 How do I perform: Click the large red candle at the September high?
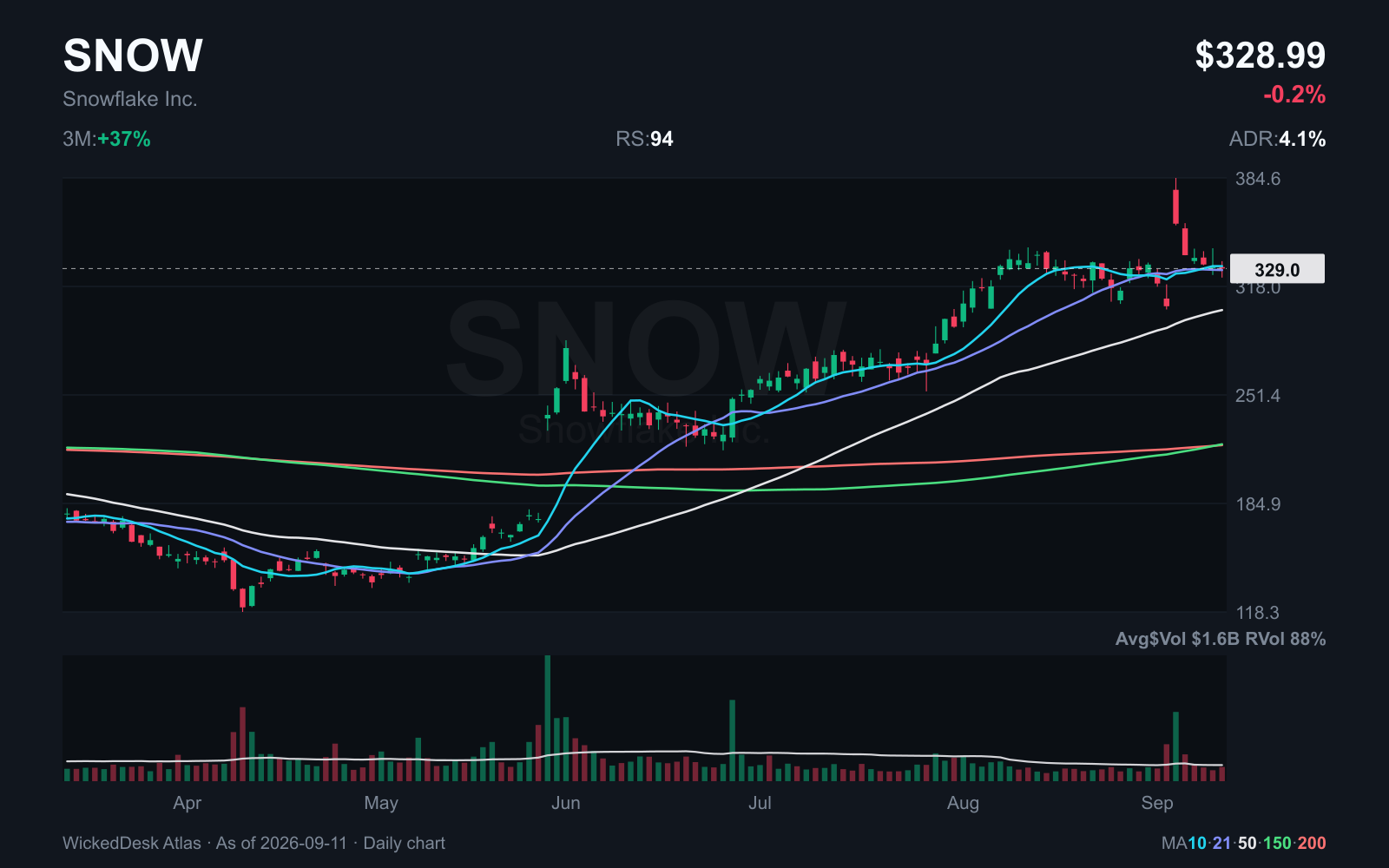pyautogui.click(x=1176, y=207)
